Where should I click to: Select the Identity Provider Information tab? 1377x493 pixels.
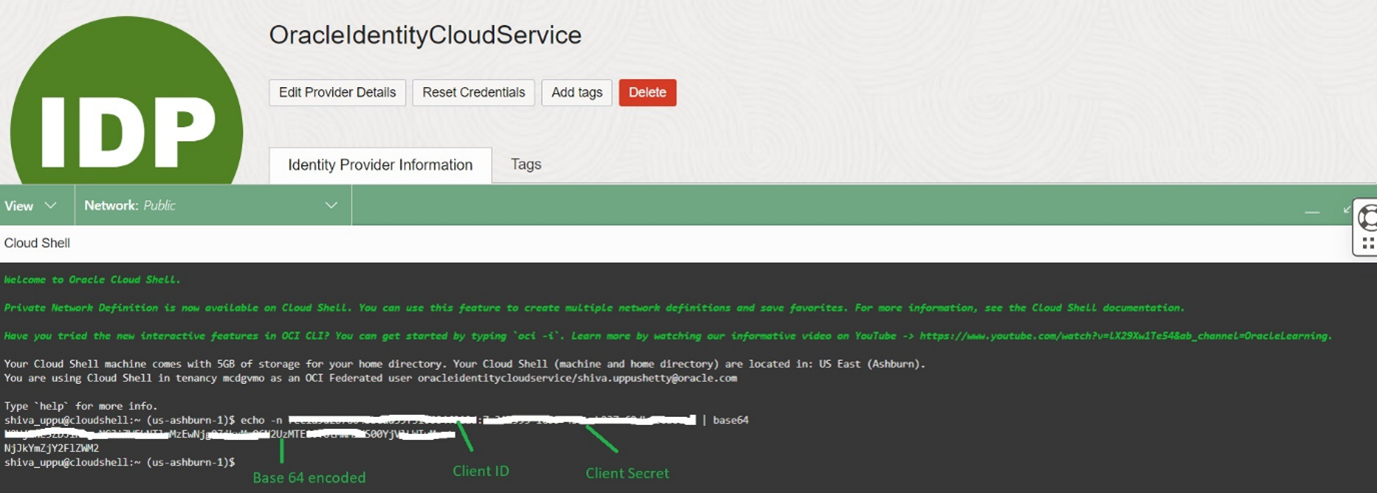click(380, 165)
